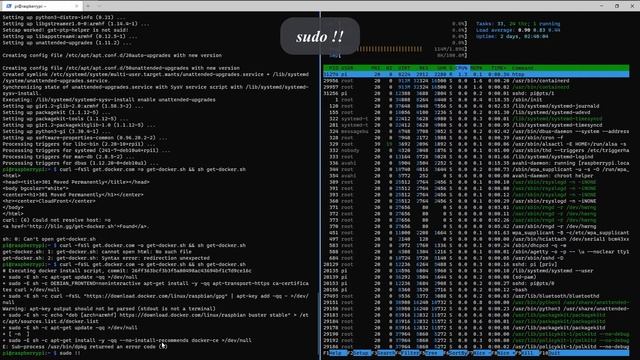Select the /usr/sbin/sshd -D process row
640x360 pixels.
[x=476, y=258]
